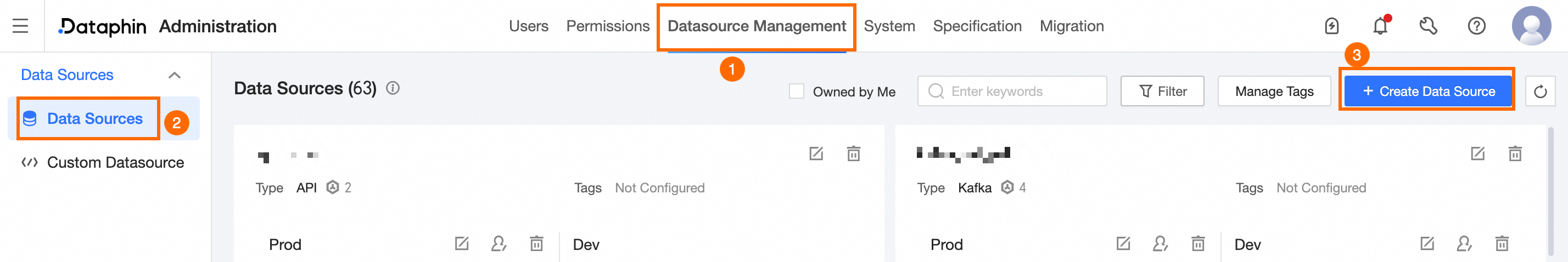Edit the API data source card
Image resolution: width=1568 pixels, height=262 pixels.
(816, 153)
